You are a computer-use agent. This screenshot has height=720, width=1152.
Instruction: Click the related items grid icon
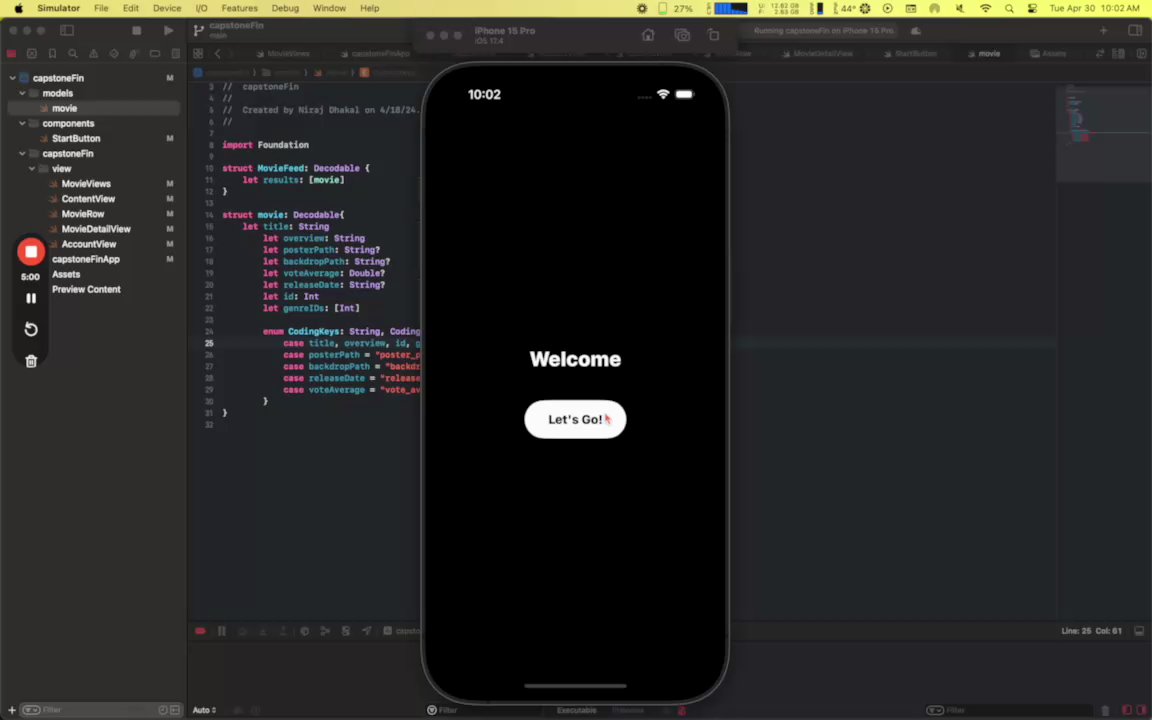[x=198, y=54]
